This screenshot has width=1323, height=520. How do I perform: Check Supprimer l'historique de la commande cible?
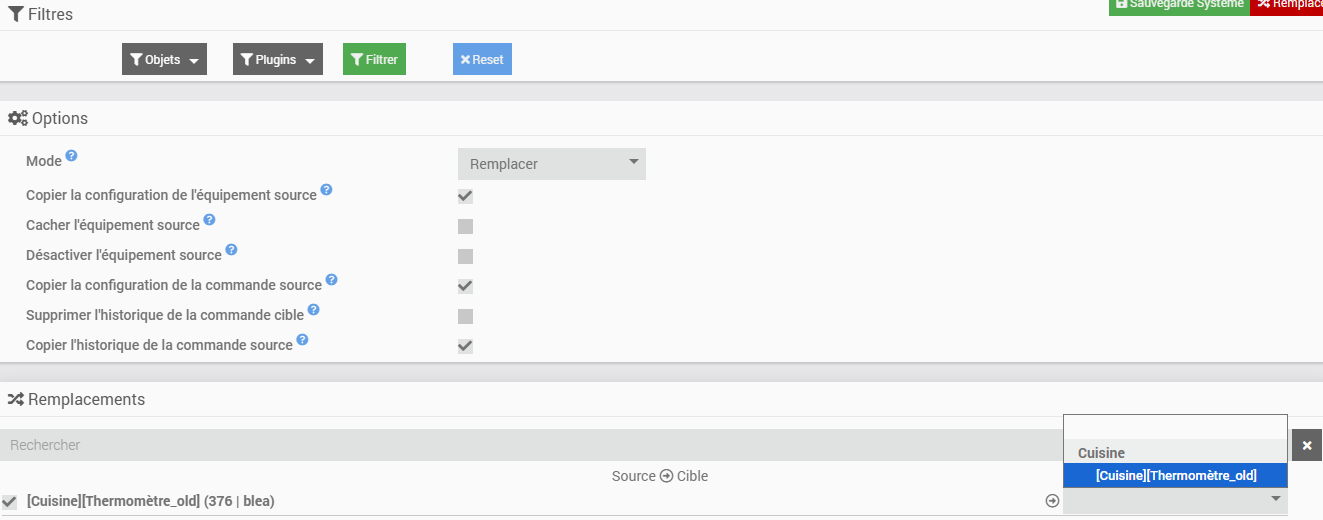pos(465,316)
